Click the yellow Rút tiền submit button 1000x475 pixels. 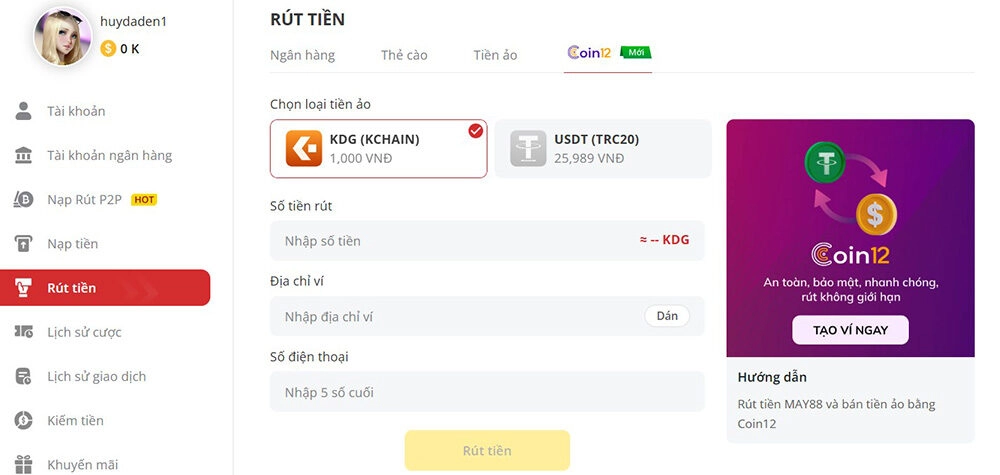[x=487, y=450]
